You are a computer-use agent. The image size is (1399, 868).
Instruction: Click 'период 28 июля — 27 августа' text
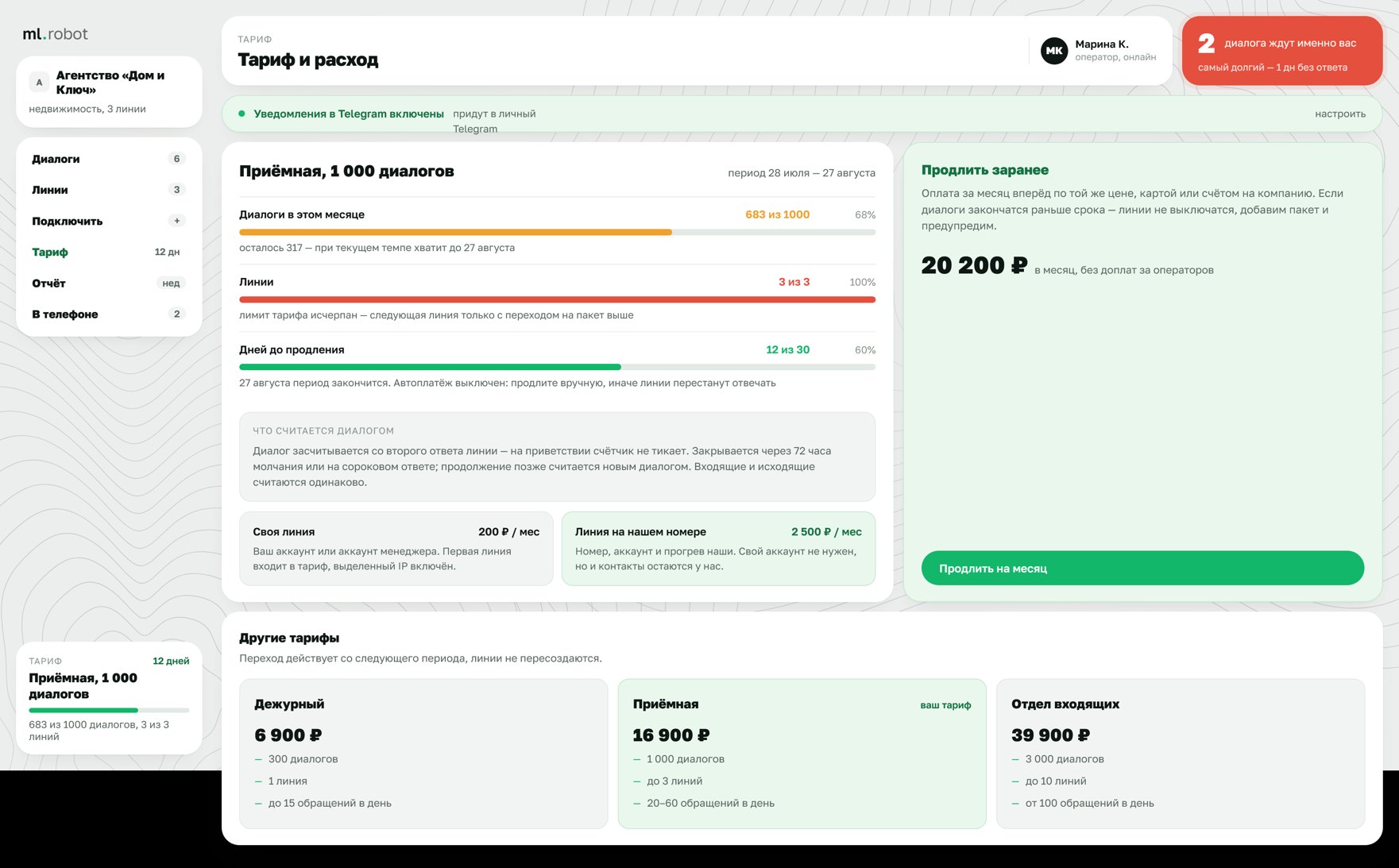click(802, 172)
